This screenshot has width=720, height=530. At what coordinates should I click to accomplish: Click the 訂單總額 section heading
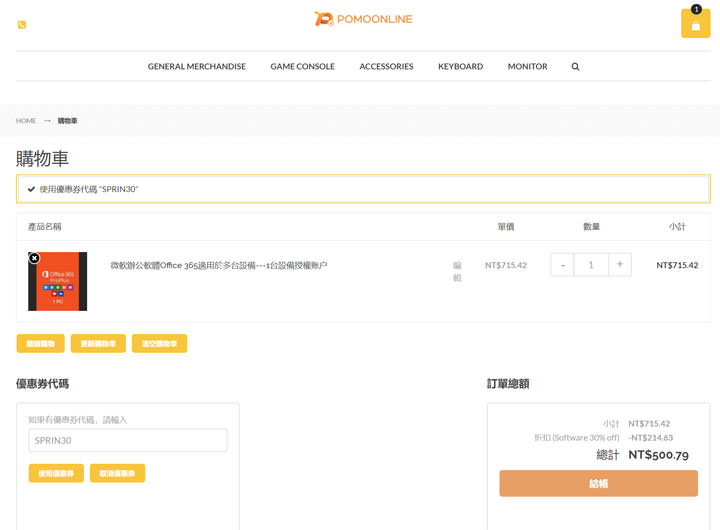click(x=508, y=384)
